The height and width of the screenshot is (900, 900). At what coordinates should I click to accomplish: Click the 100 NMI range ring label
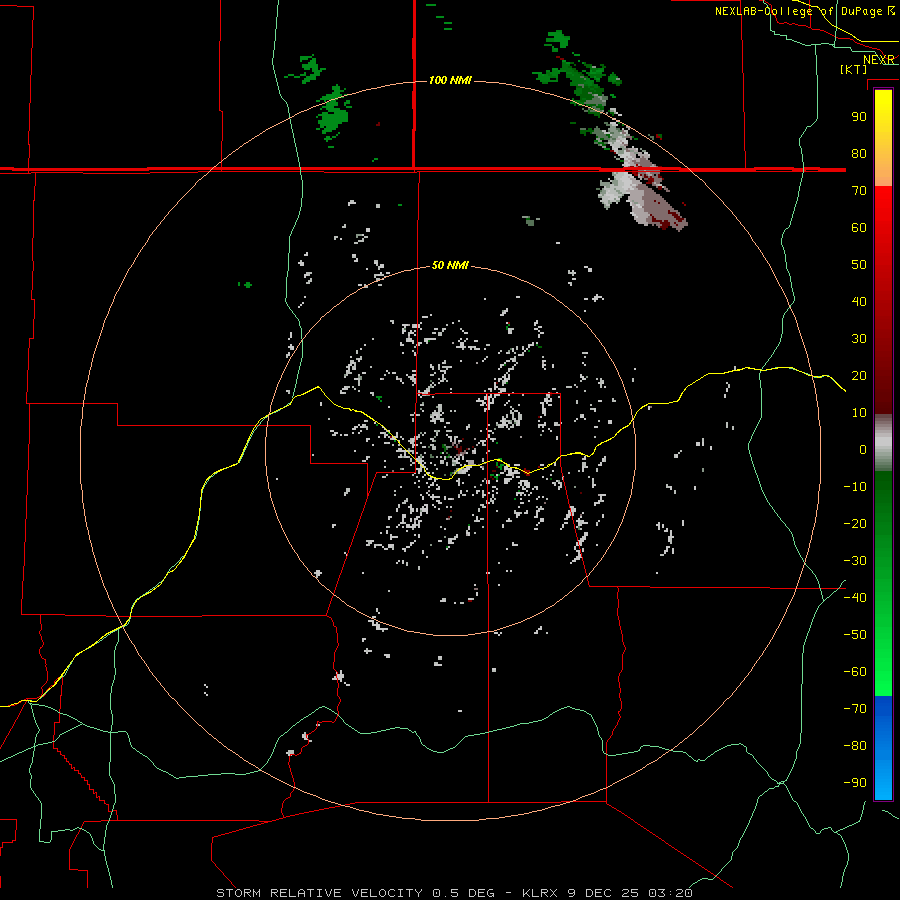click(450, 80)
